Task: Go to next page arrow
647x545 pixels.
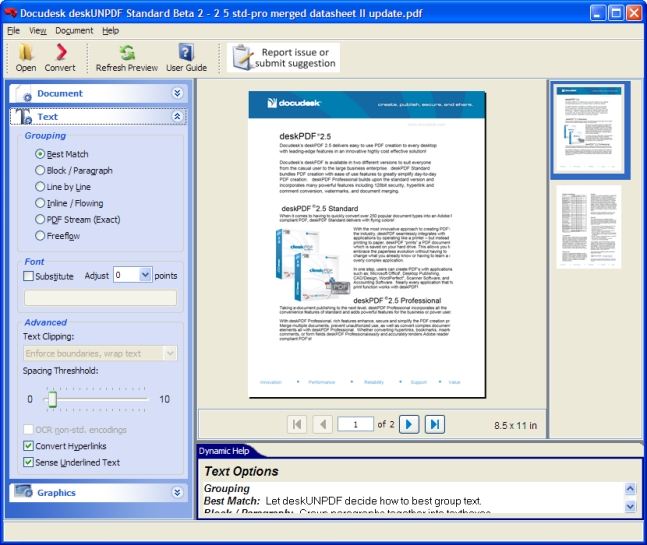Action: point(409,424)
